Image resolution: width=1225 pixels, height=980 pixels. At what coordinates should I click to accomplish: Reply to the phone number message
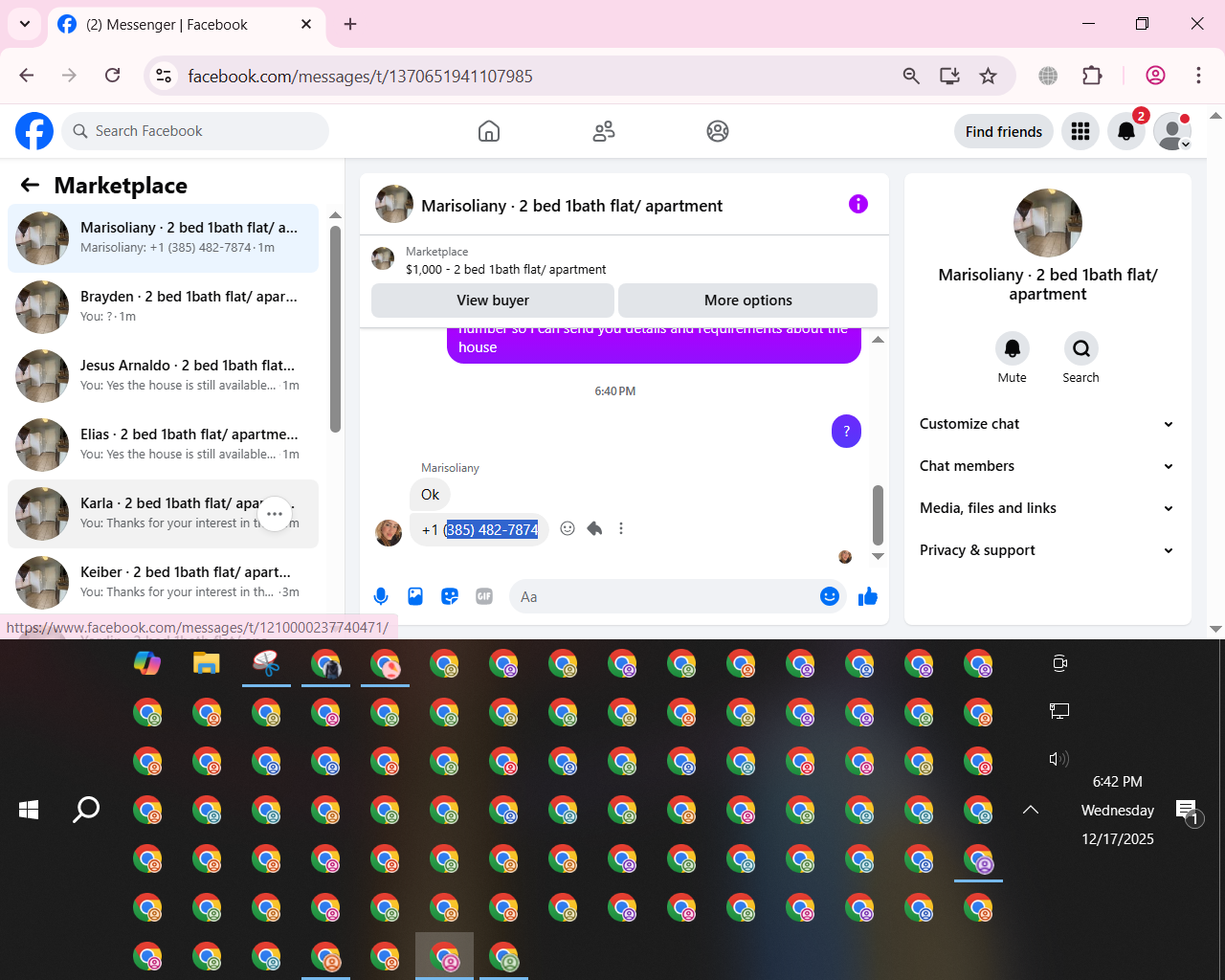click(594, 528)
